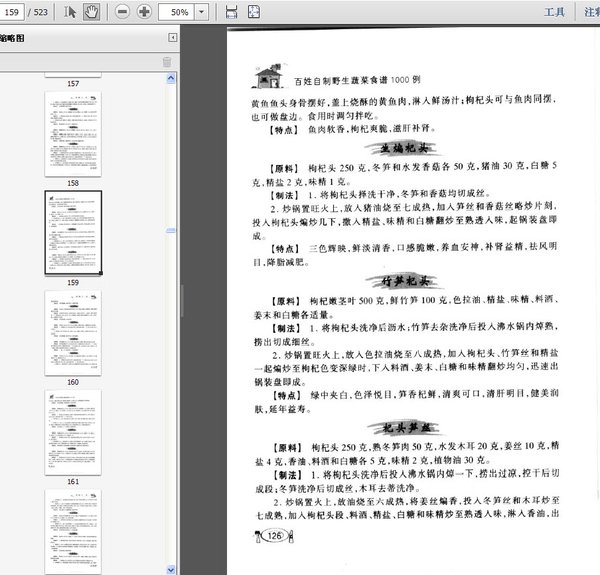Image resolution: width=600 pixels, height=575 pixels.
Task: Click the header text 百姓自制野生蔬菜食谱
Action: click(341, 81)
